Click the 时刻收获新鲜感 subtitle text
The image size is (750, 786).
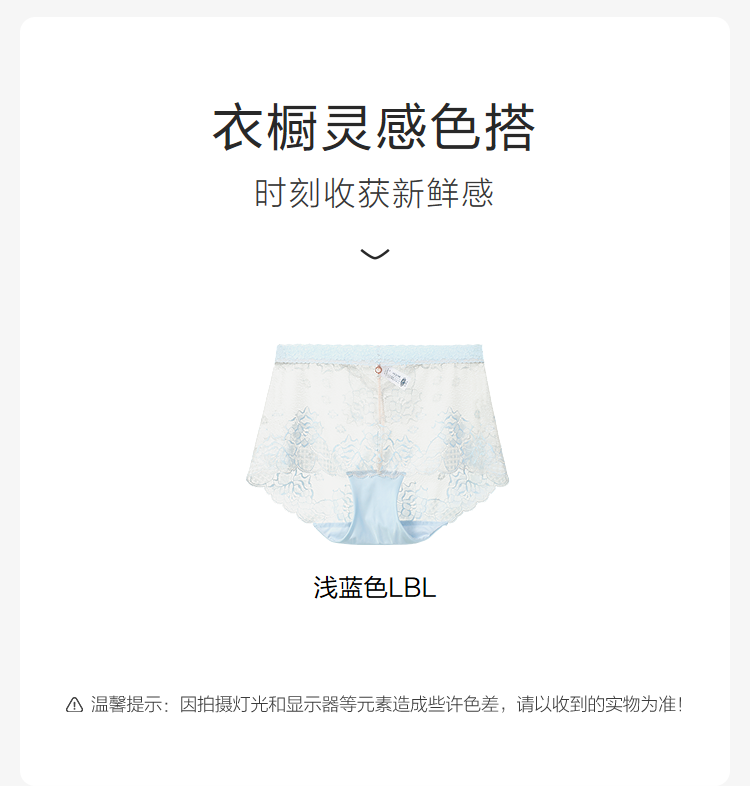(374, 193)
